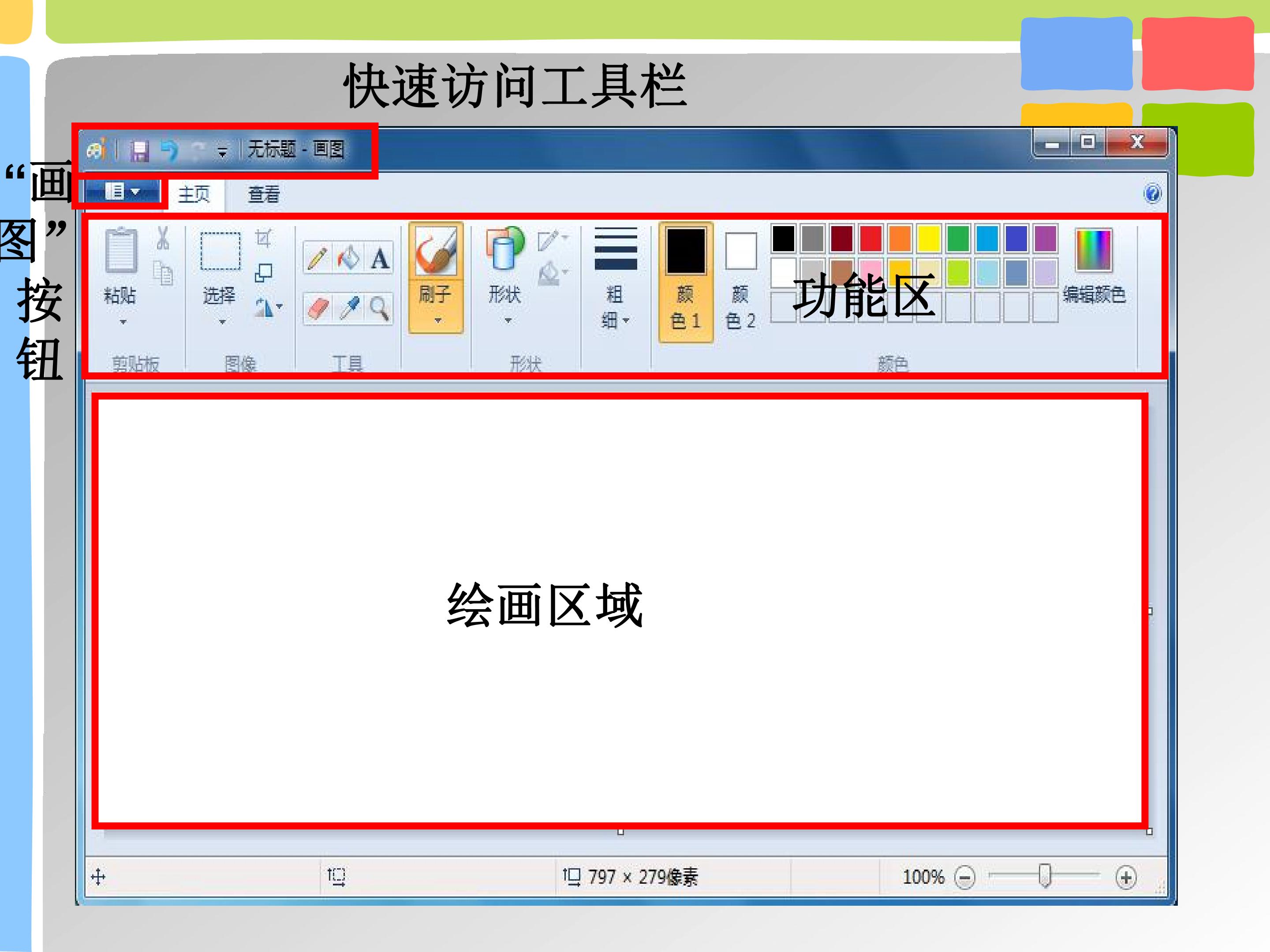Click the Undo arrow in title bar
1270x952 pixels.
(x=169, y=150)
